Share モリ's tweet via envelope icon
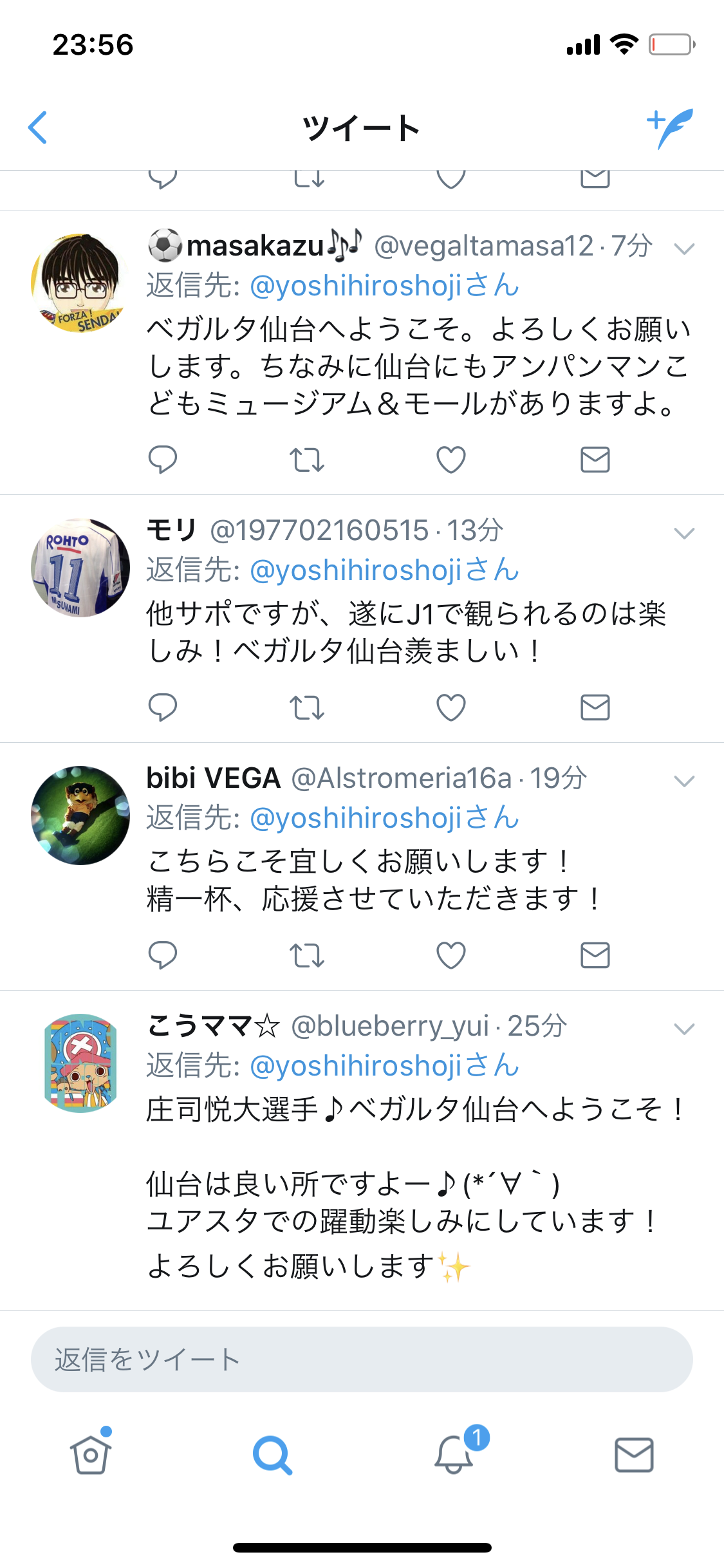The width and height of the screenshot is (724, 1568). pyautogui.click(x=595, y=707)
